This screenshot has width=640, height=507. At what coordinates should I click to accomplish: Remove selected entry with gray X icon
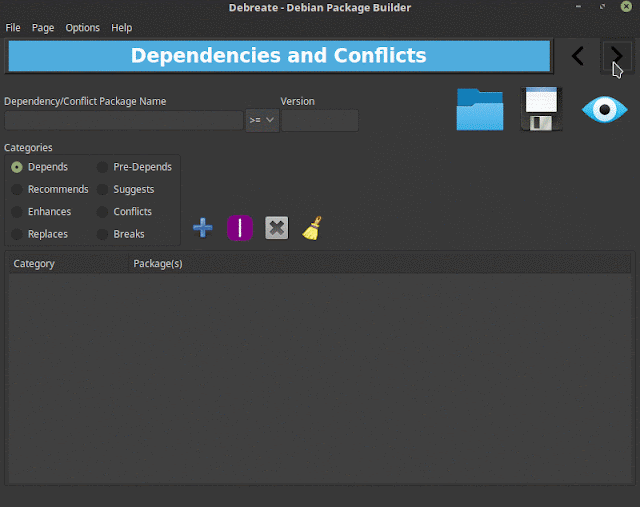click(x=276, y=227)
